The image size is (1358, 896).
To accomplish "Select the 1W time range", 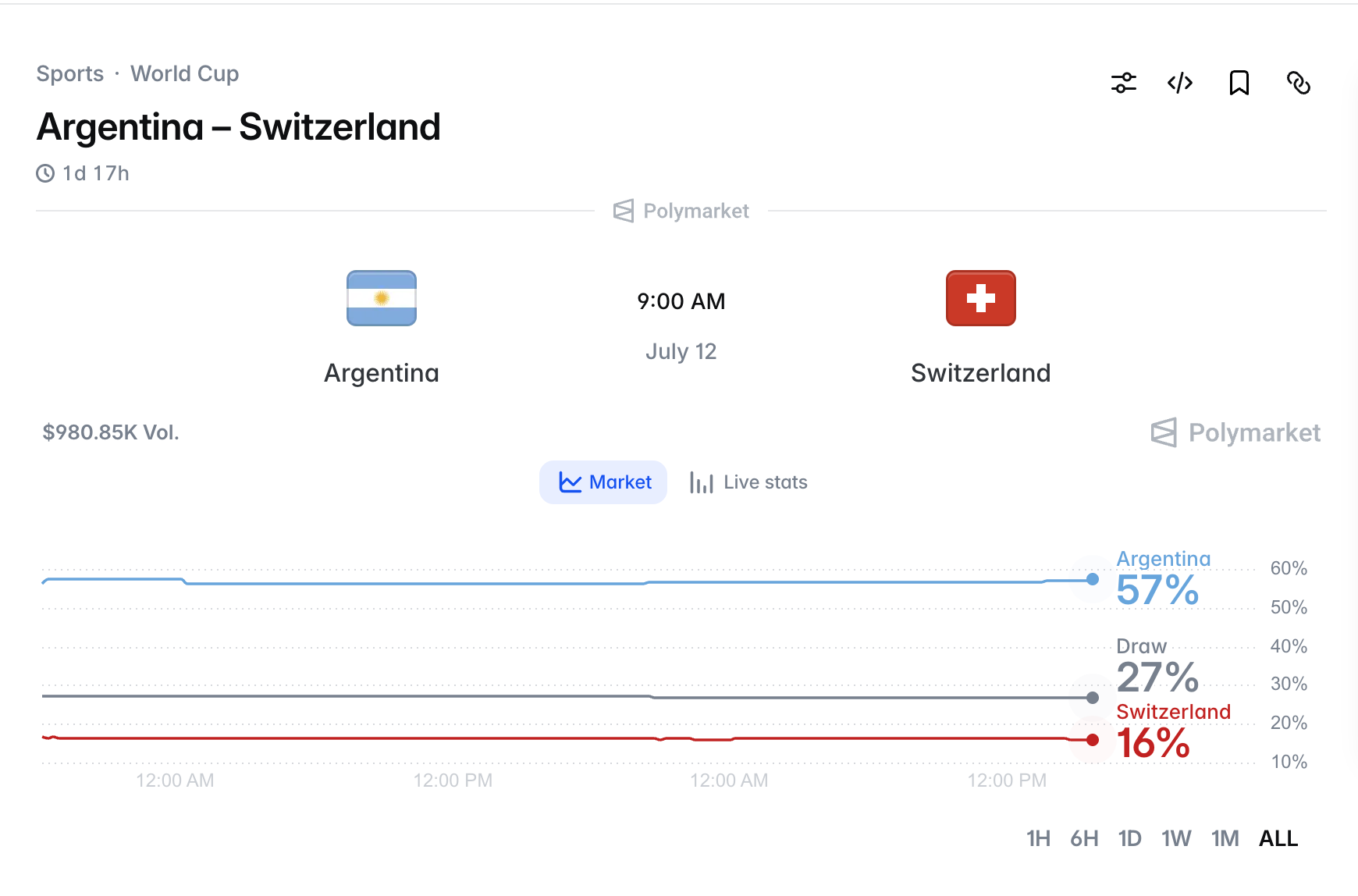I will [1176, 838].
